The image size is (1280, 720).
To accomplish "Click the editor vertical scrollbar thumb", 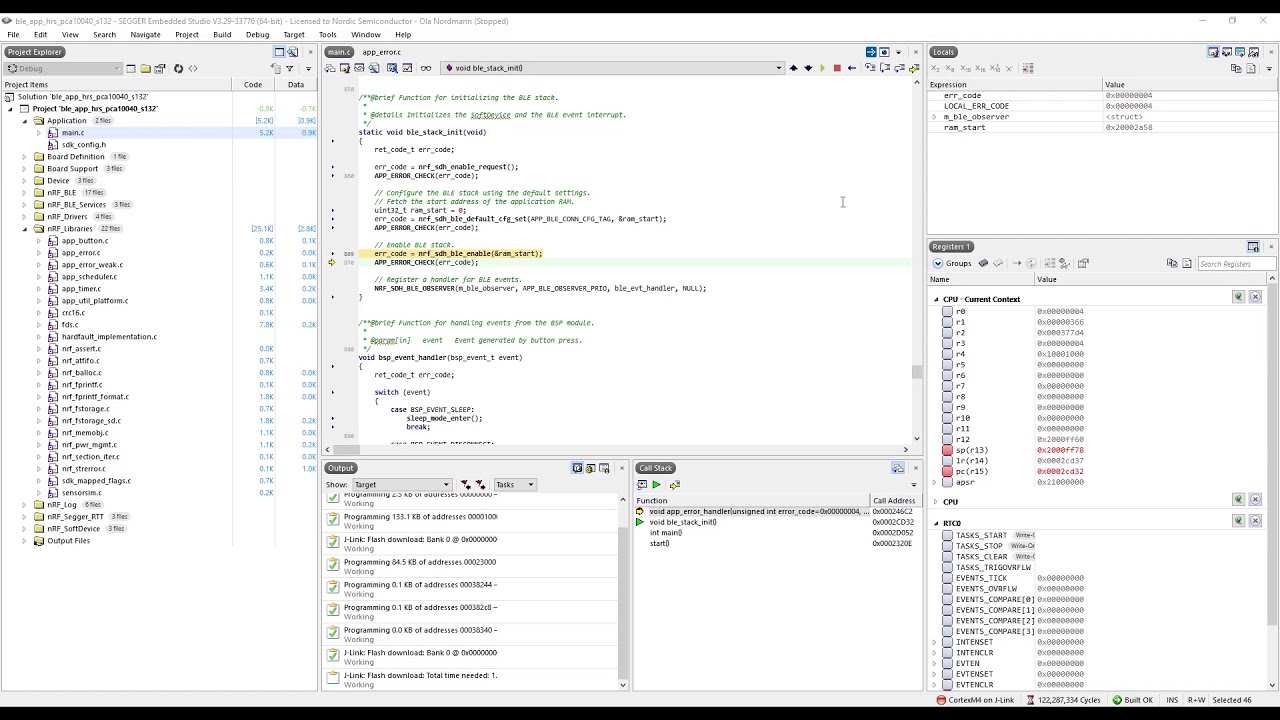I will (x=916, y=373).
